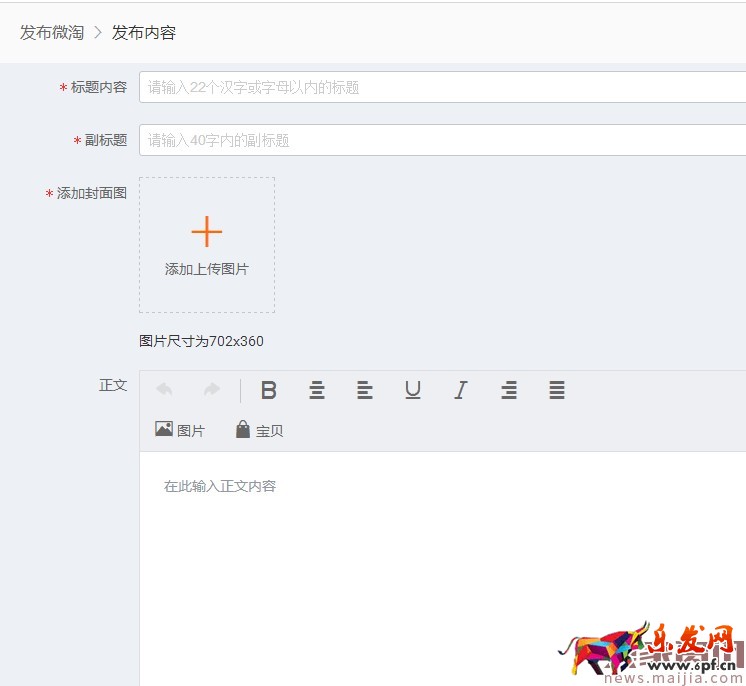Click the 副标题 field label

click(106, 140)
